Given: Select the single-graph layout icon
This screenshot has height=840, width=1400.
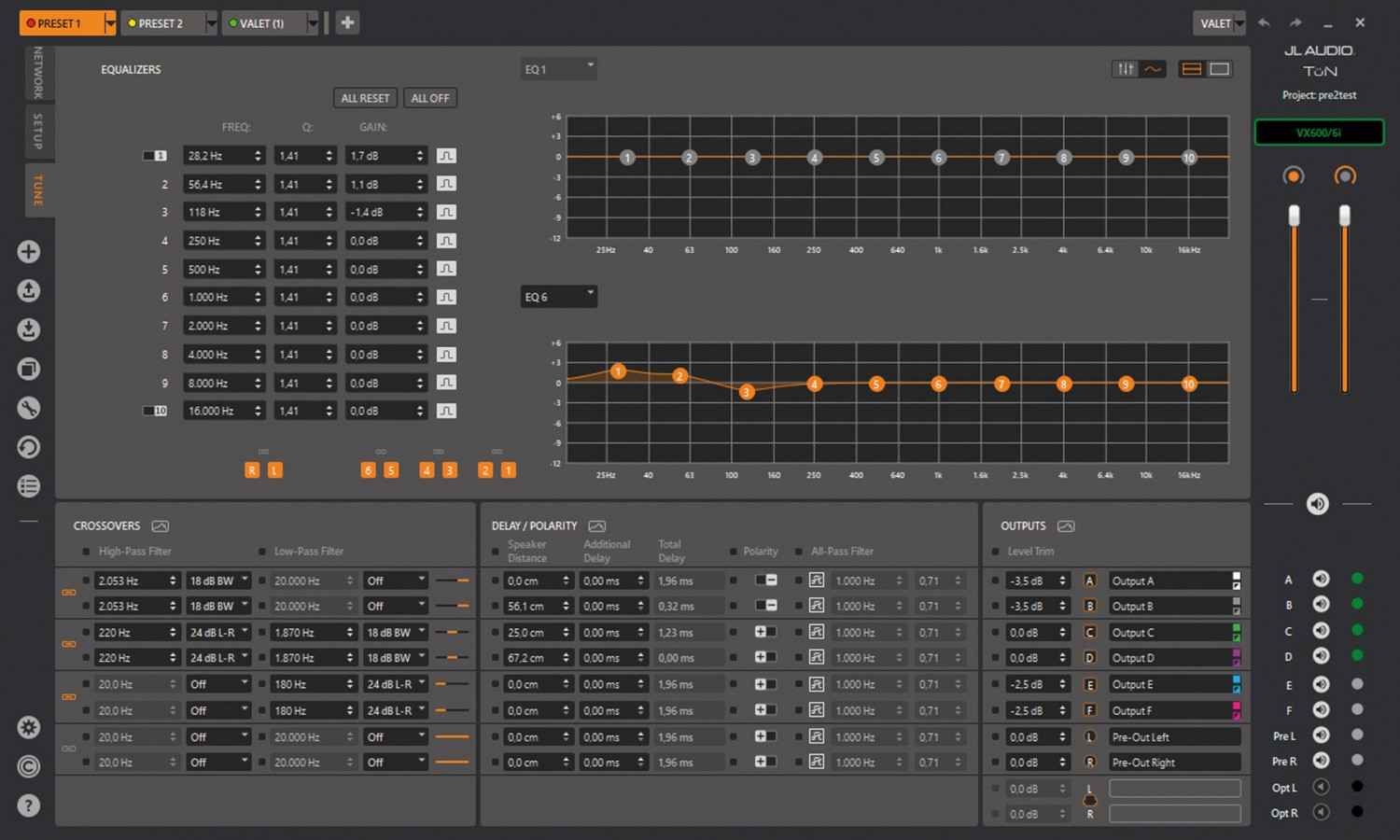Looking at the screenshot, I should point(1219,69).
